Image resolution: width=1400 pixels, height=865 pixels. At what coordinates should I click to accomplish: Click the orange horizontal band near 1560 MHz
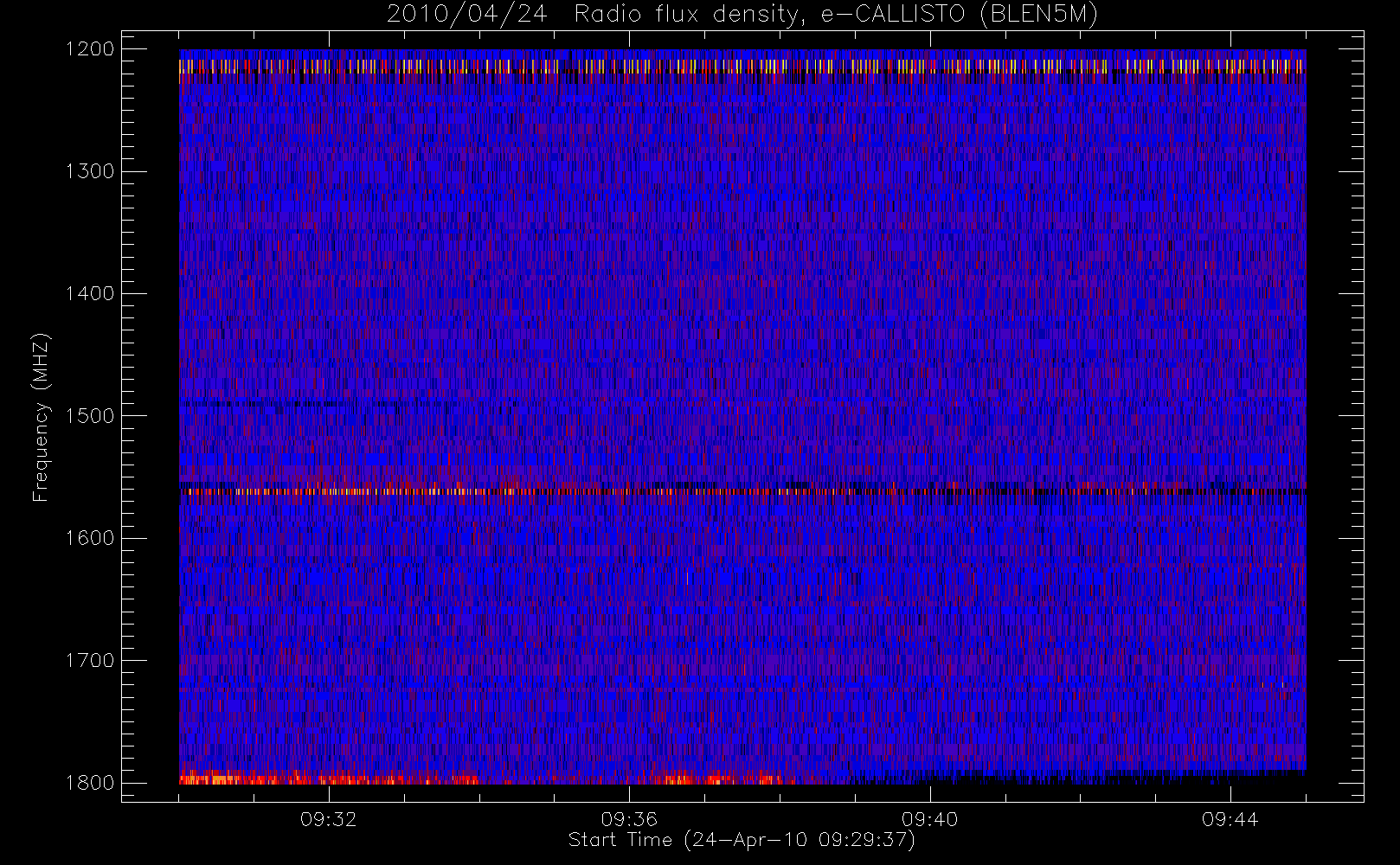click(x=742, y=491)
